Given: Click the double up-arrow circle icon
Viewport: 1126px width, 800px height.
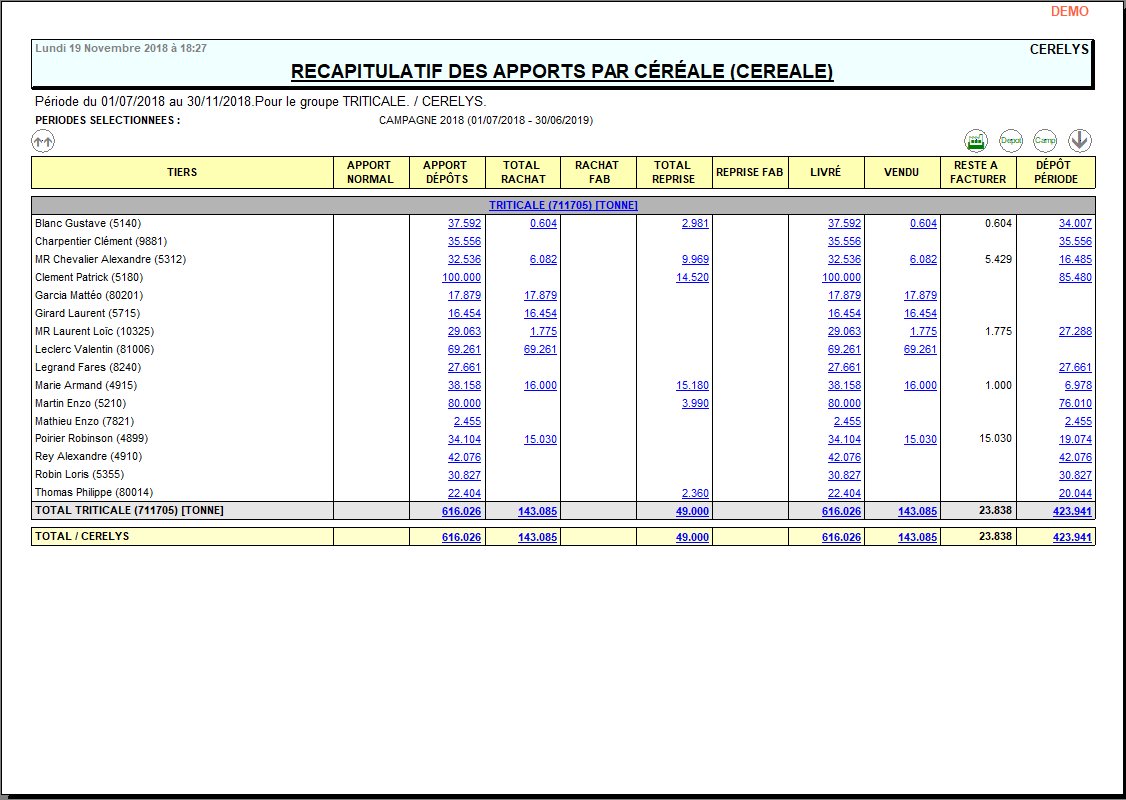Looking at the screenshot, I should coord(43,142).
